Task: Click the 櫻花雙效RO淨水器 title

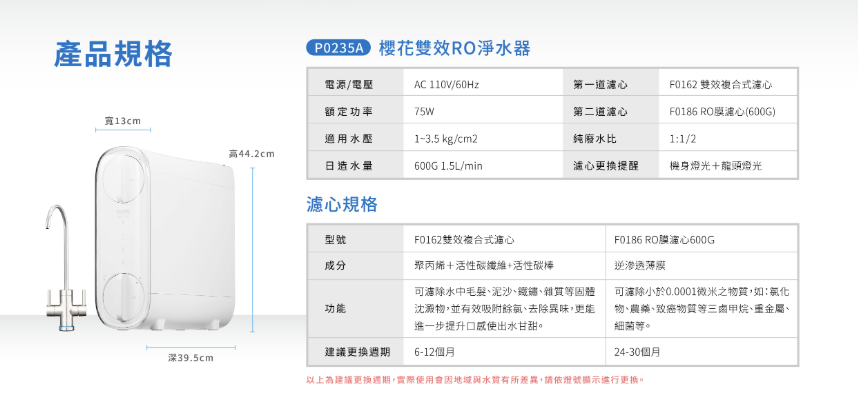Action: (454, 48)
